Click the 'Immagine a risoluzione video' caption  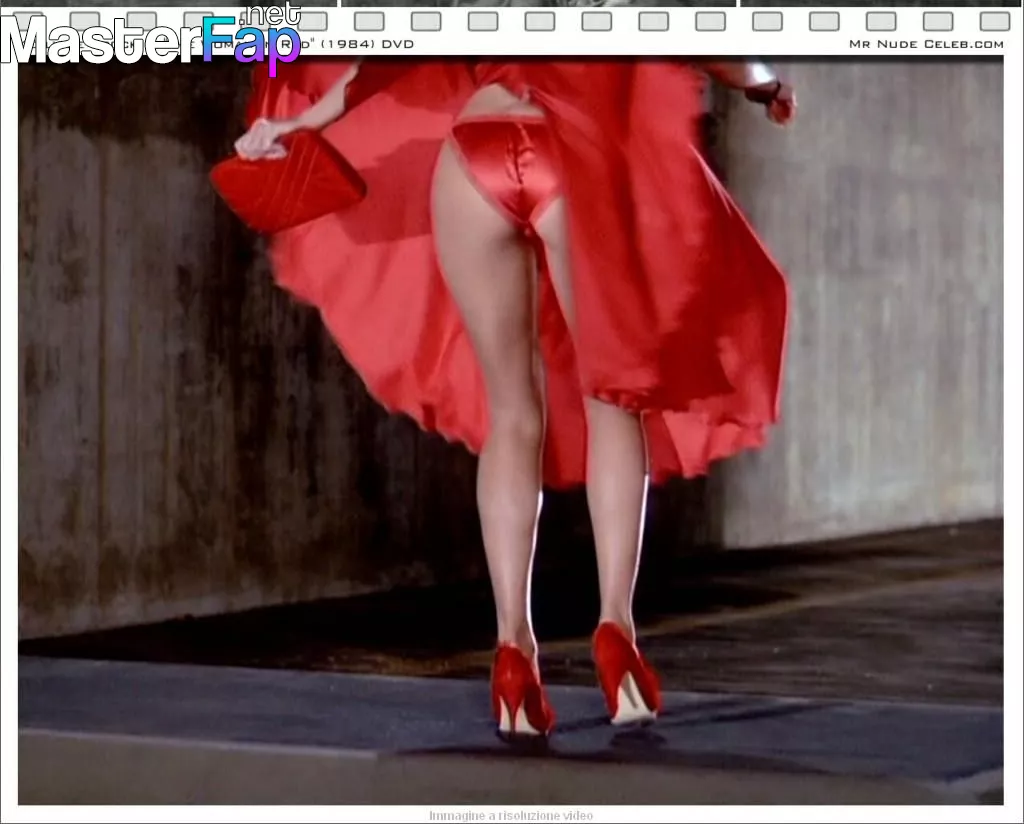coord(511,816)
